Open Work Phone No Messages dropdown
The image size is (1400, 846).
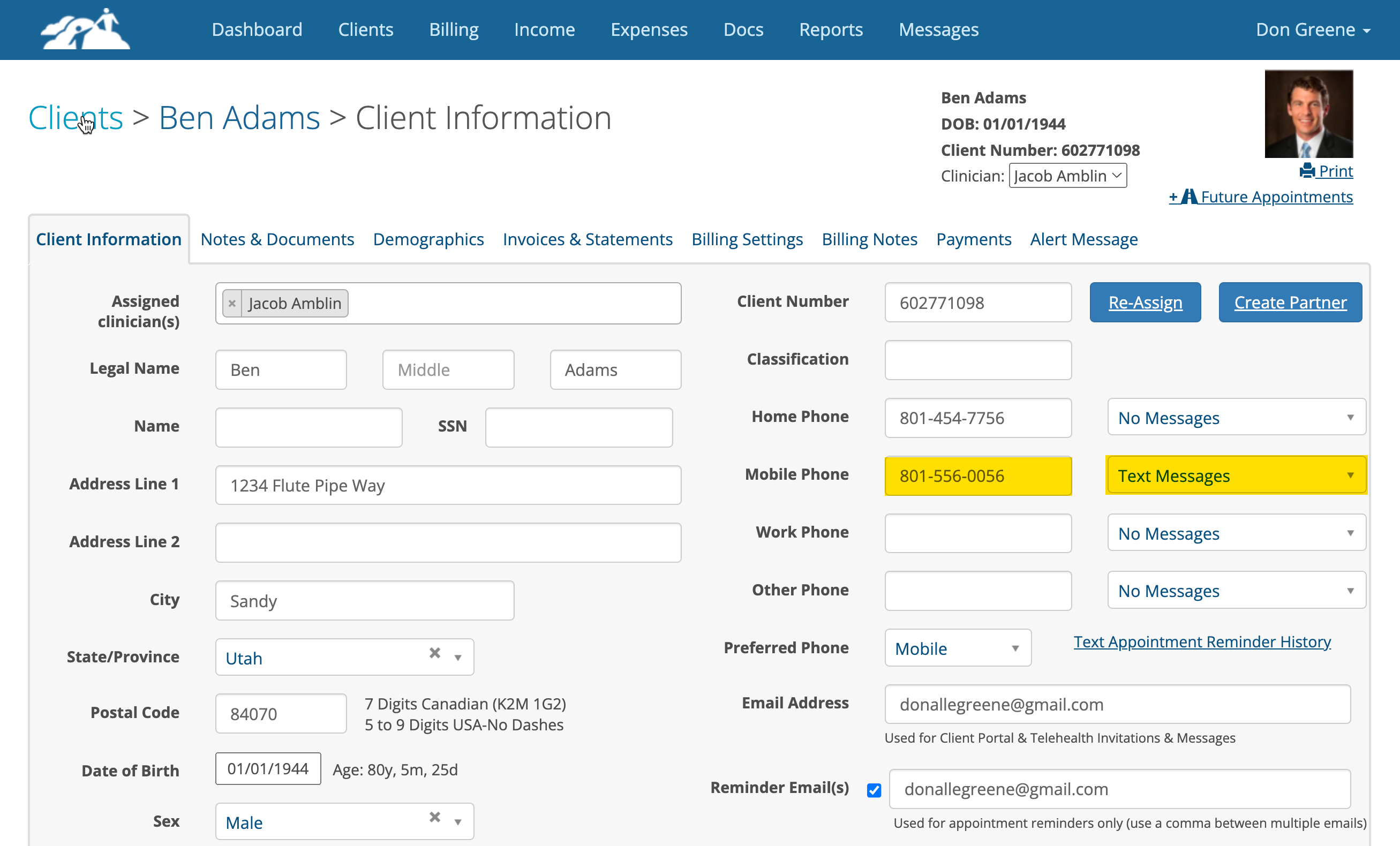pyautogui.click(x=1236, y=533)
